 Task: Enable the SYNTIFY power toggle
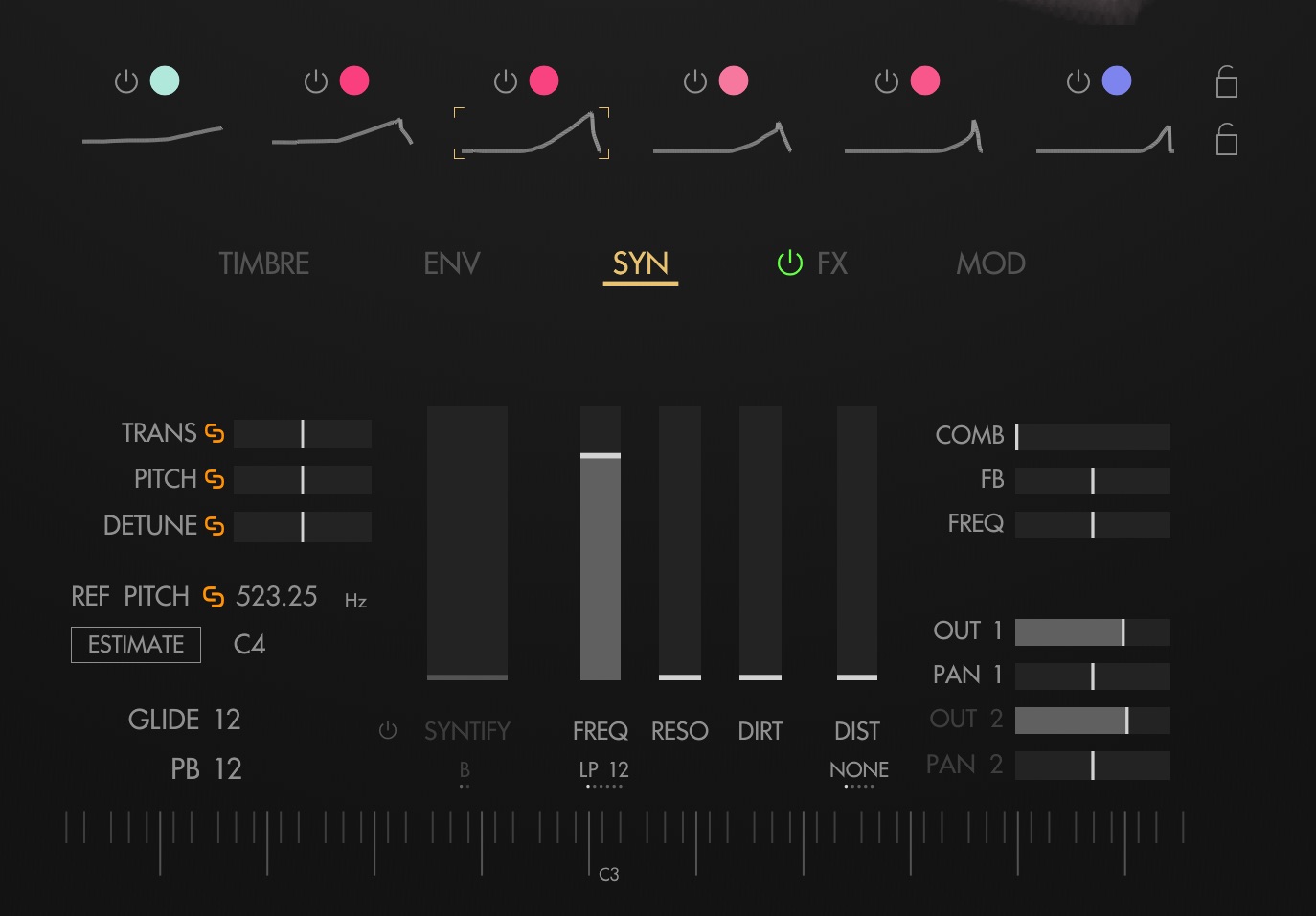[388, 731]
